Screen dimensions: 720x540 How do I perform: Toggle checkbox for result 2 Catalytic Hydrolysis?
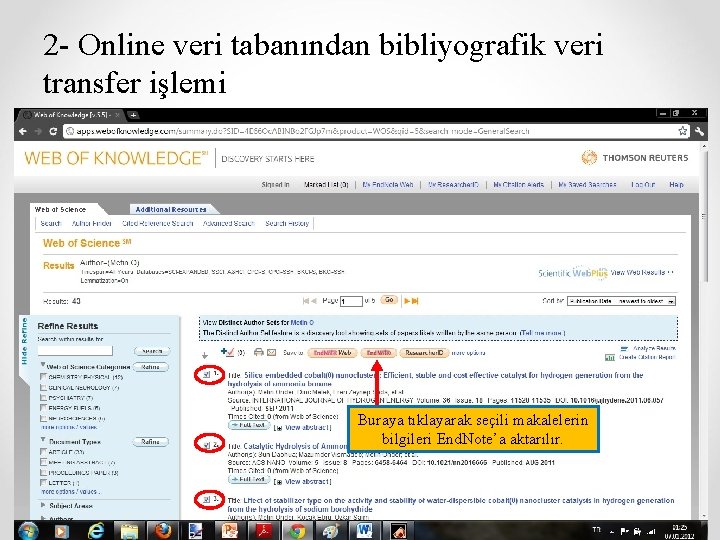pyautogui.click(x=206, y=444)
